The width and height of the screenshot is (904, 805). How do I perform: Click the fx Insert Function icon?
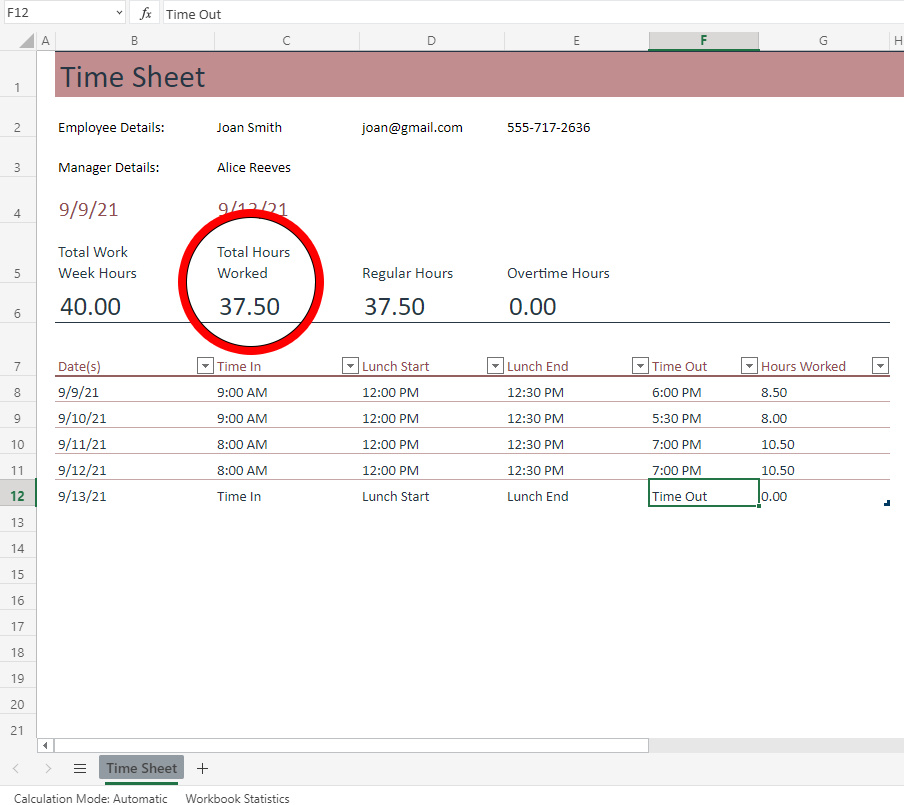point(145,13)
